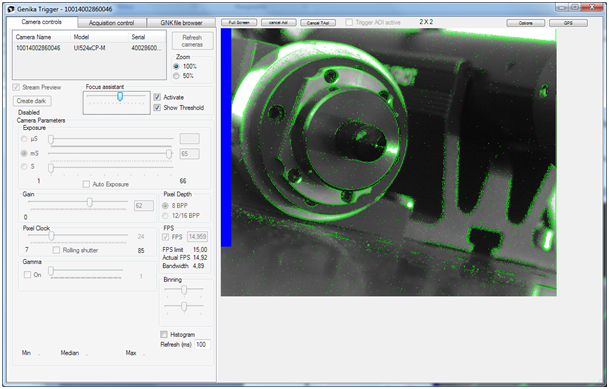Click the Pixel Clock slider thumb
The height and width of the screenshot is (389, 609).
pyautogui.click(x=51, y=235)
